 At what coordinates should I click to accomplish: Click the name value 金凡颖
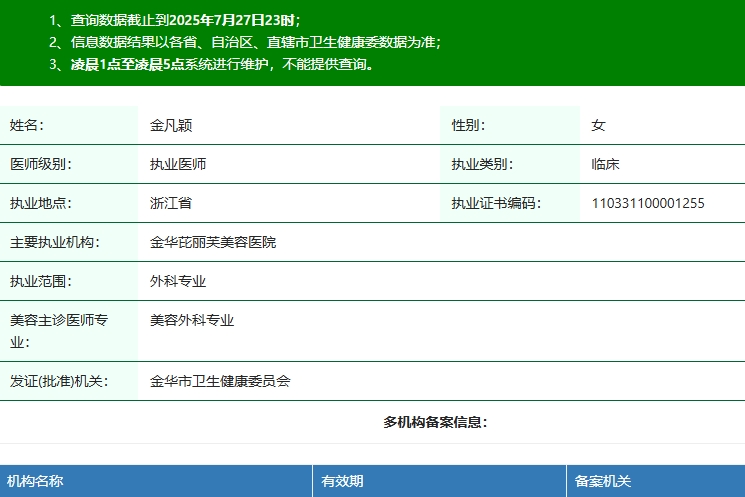(x=171, y=125)
